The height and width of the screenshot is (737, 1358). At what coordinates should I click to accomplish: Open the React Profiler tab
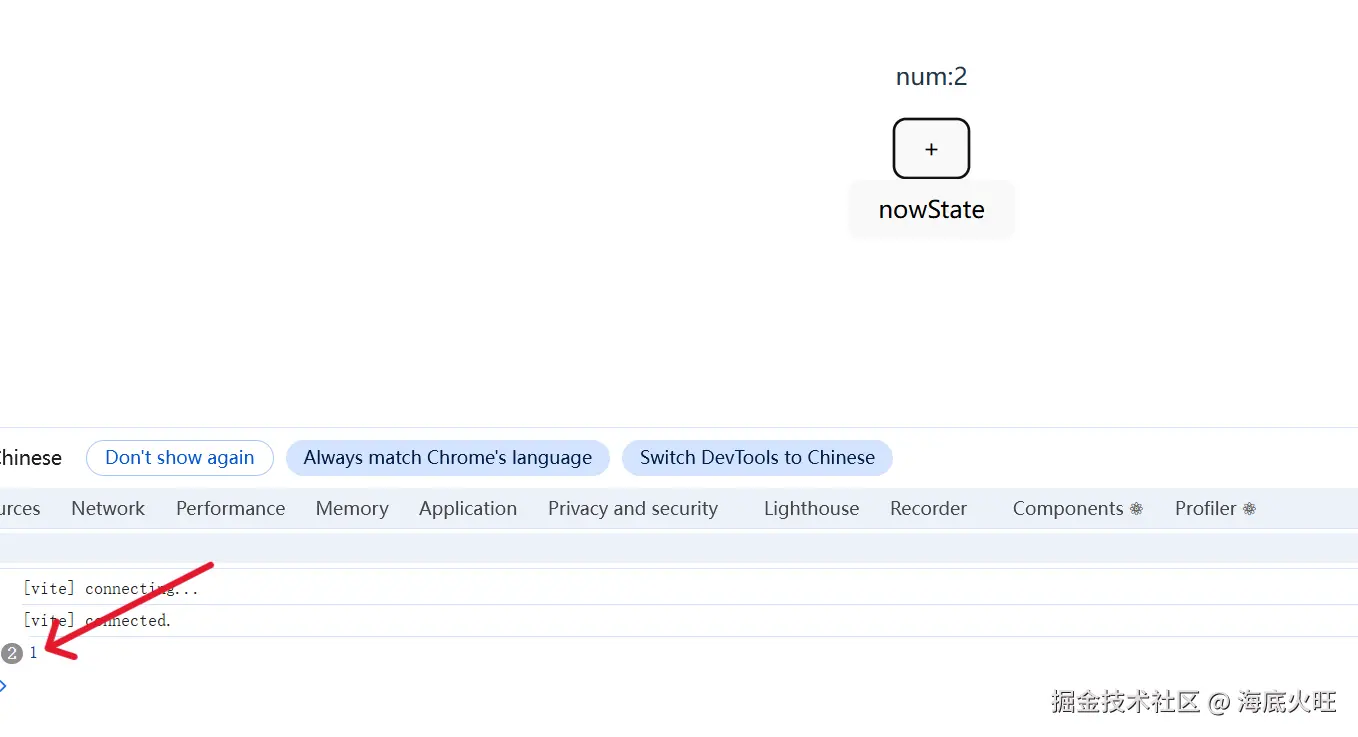[x=1215, y=509]
